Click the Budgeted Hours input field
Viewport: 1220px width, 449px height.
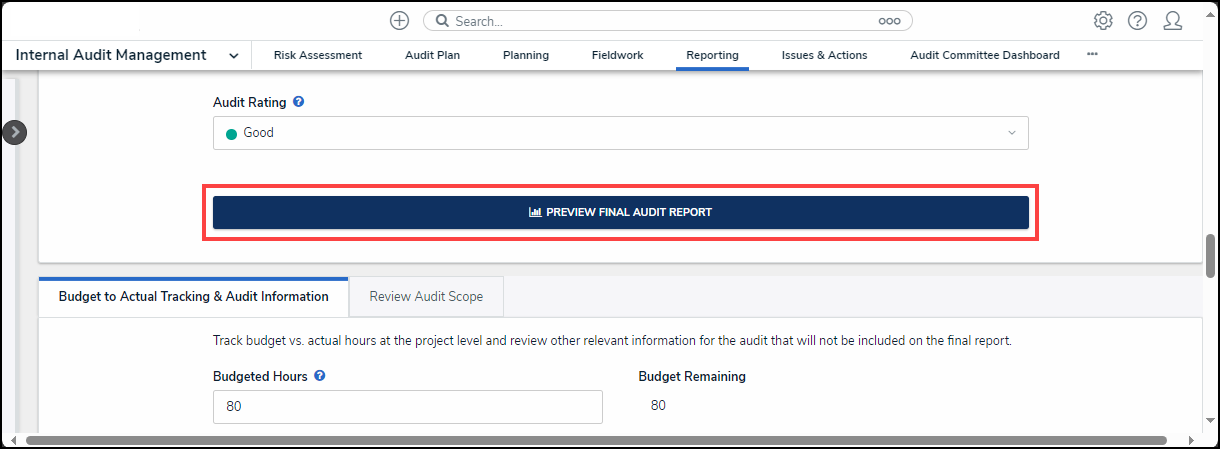point(407,407)
